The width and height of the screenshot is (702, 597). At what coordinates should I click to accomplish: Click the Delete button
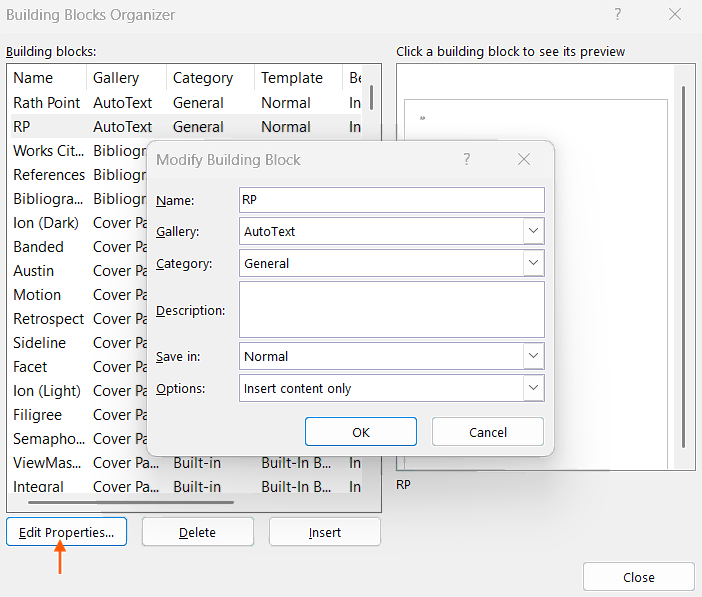(197, 532)
